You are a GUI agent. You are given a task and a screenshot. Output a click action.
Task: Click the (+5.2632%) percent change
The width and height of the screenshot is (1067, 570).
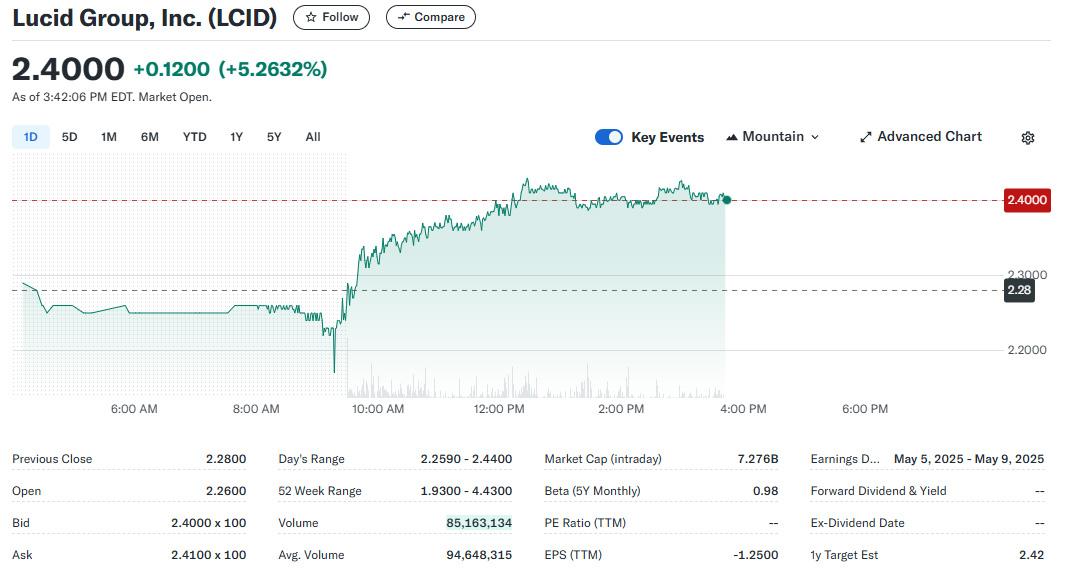pyautogui.click(x=273, y=69)
